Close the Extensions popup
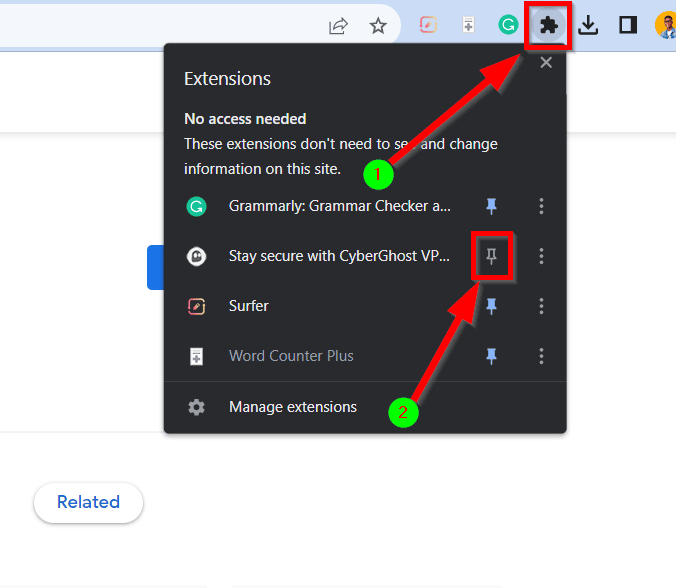Screen dimensions: 676x588 pyautogui.click(x=546, y=63)
